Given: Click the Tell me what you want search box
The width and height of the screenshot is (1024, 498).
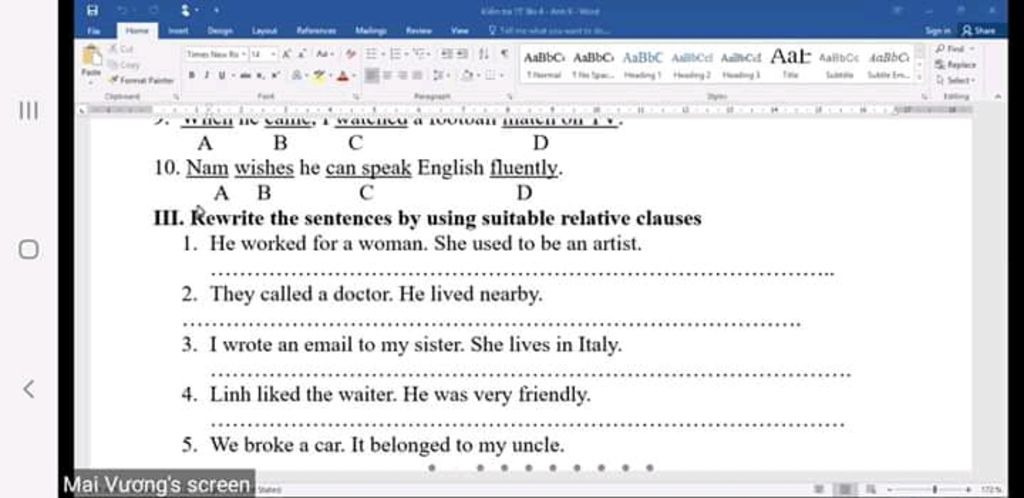Looking at the screenshot, I should 550,30.
